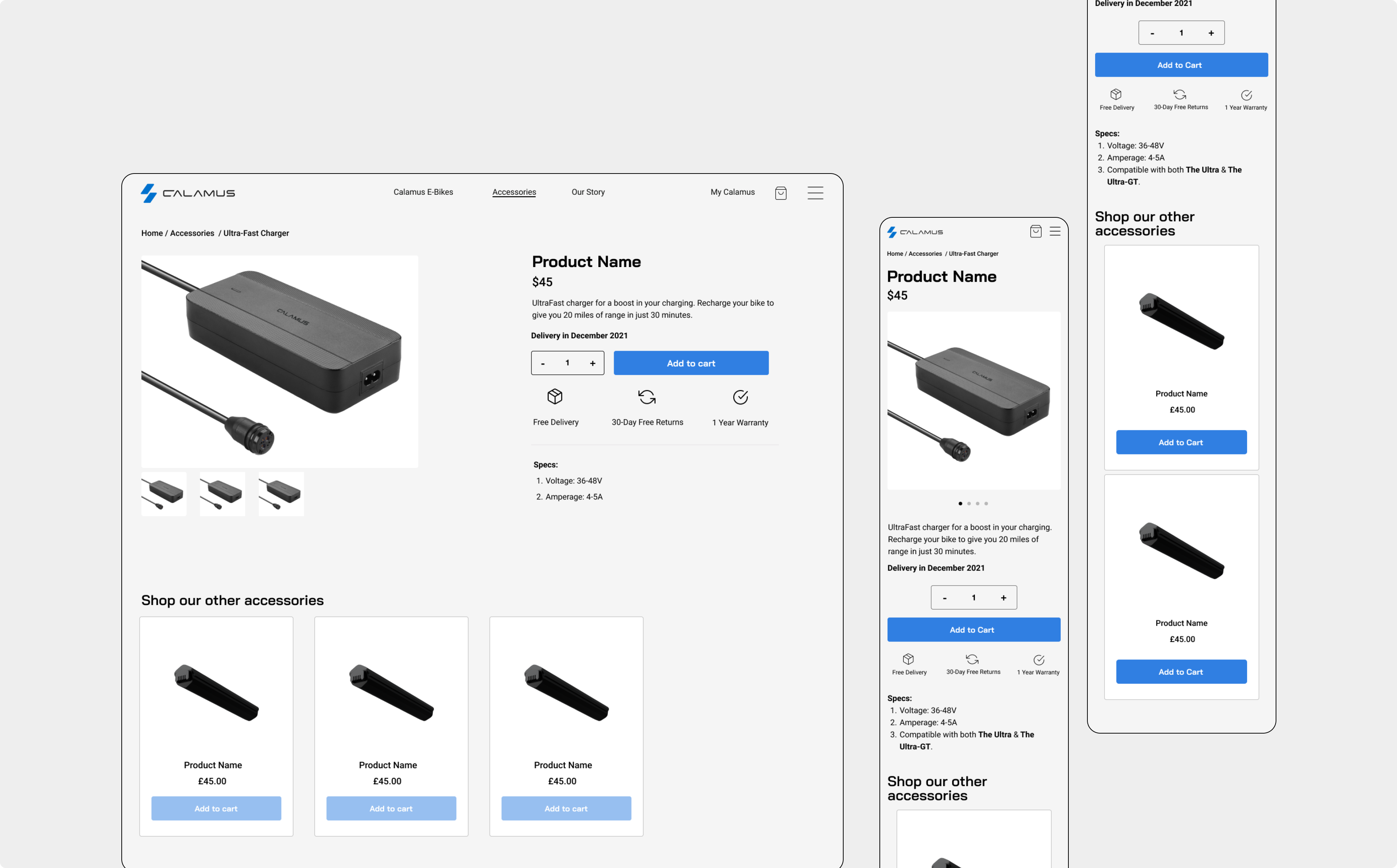Click the Calamus logo in desktop header
Image resolution: width=1397 pixels, height=868 pixels.
[x=188, y=193]
